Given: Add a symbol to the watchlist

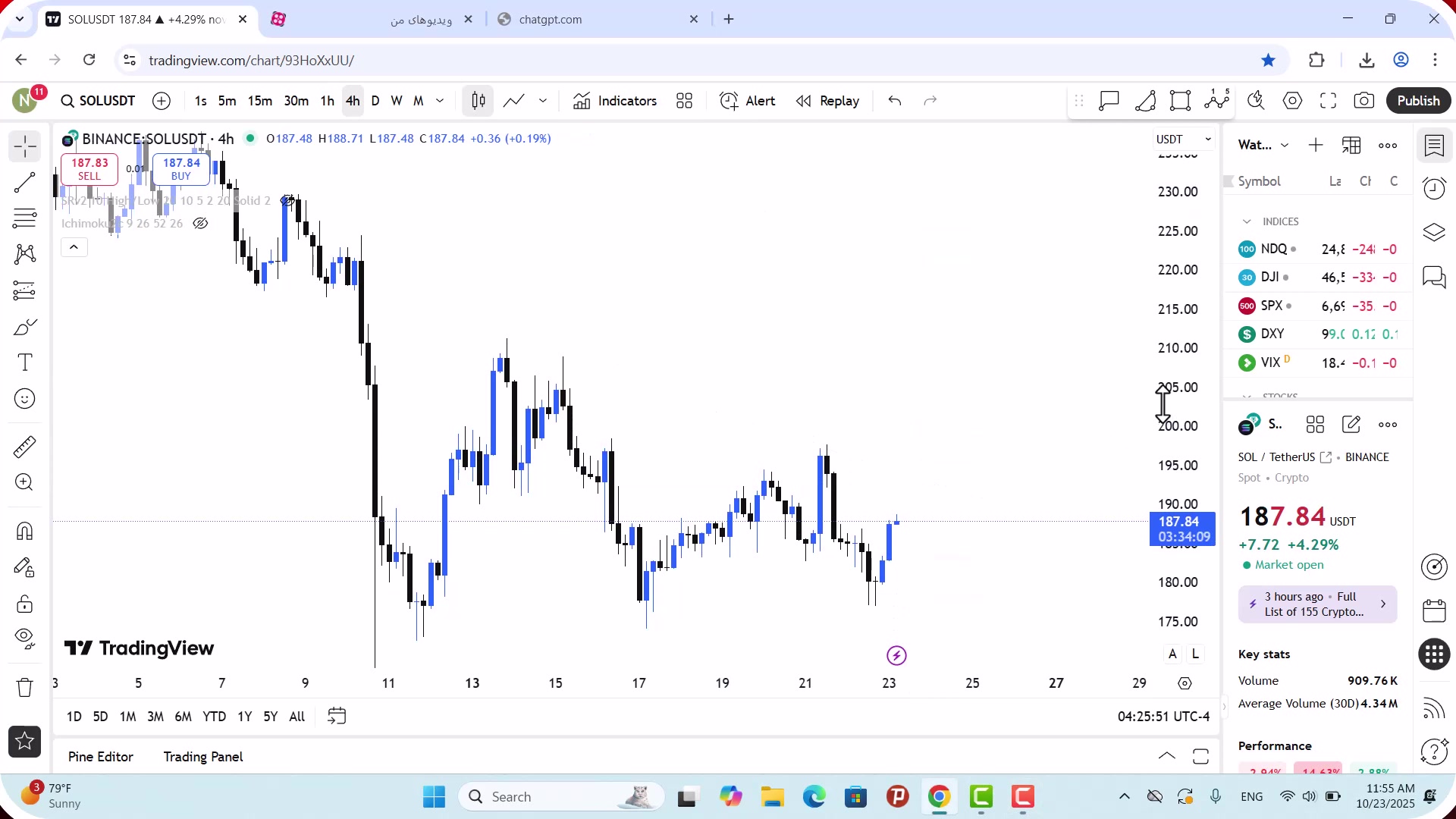Looking at the screenshot, I should tap(1316, 146).
